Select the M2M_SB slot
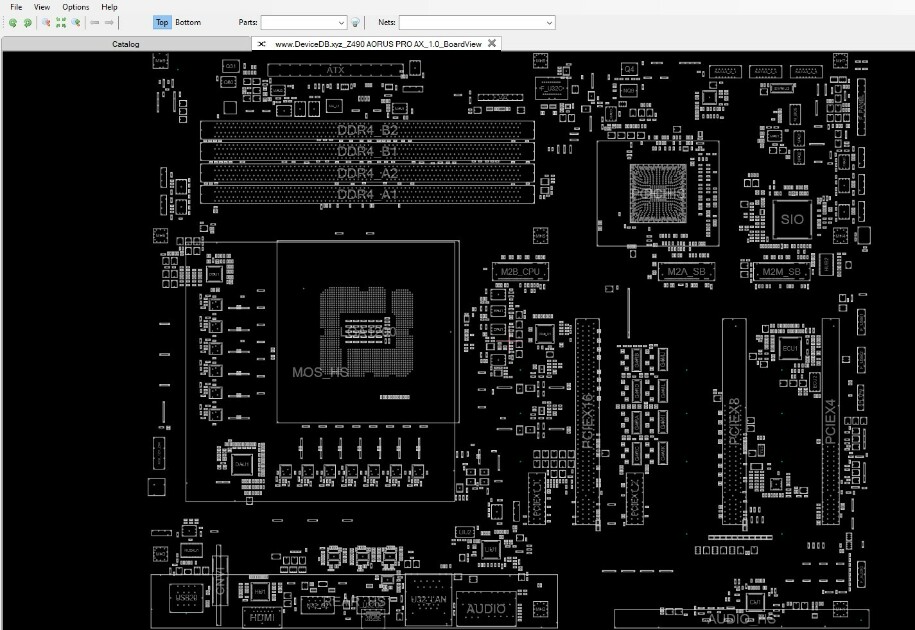The width and height of the screenshot is (915, 630). click(781, 272)
